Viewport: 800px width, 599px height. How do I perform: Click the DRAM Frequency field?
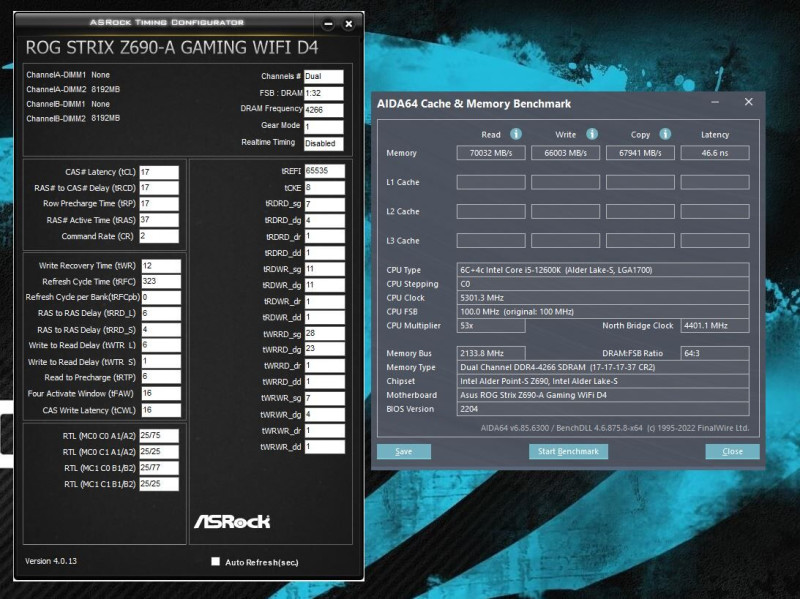pos(323,110)
